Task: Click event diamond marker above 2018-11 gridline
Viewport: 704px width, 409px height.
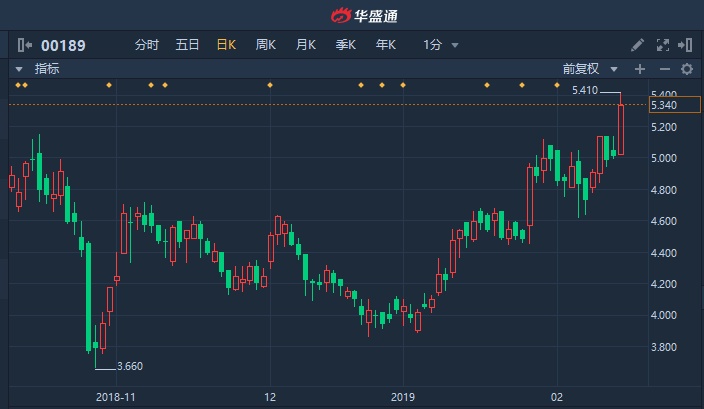Action: [x=109, y=85]
